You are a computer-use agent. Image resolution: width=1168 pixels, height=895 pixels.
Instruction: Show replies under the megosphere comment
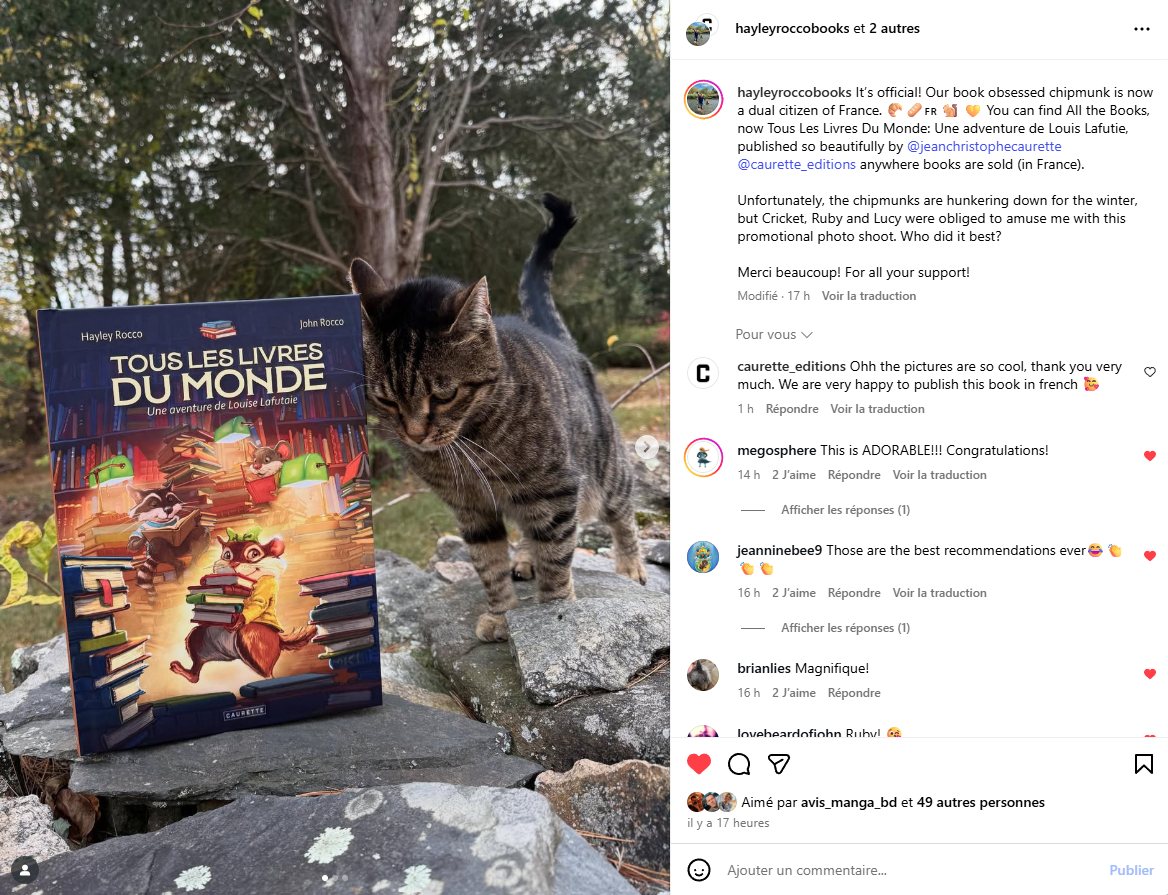point(845,510)
